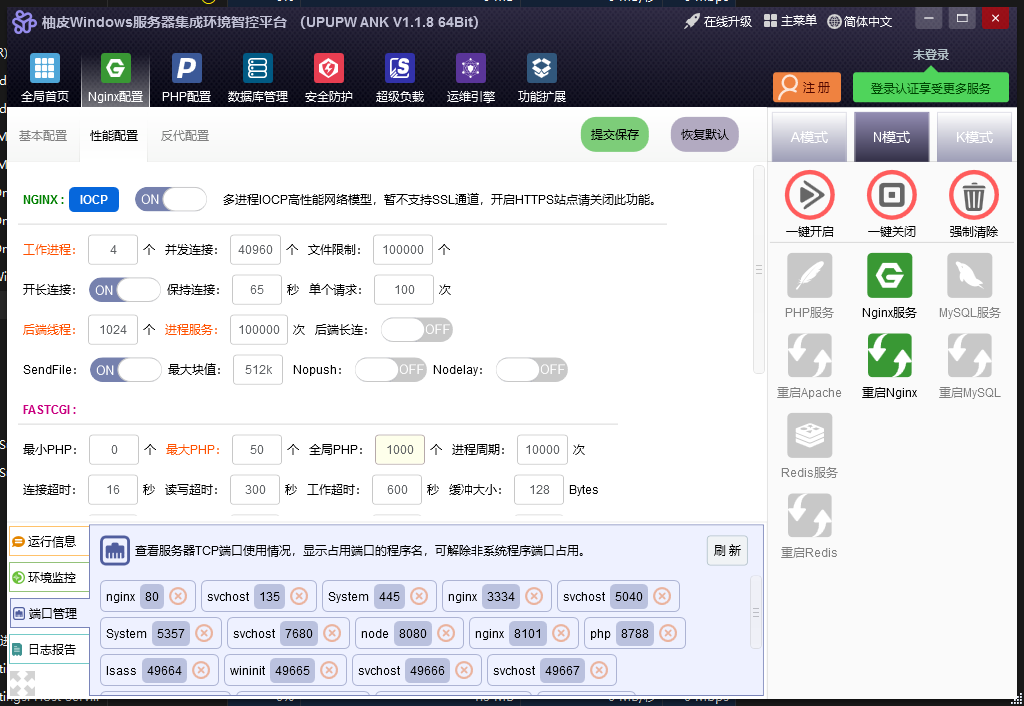Click the Nginx服务 green icon

pos(889,276)
